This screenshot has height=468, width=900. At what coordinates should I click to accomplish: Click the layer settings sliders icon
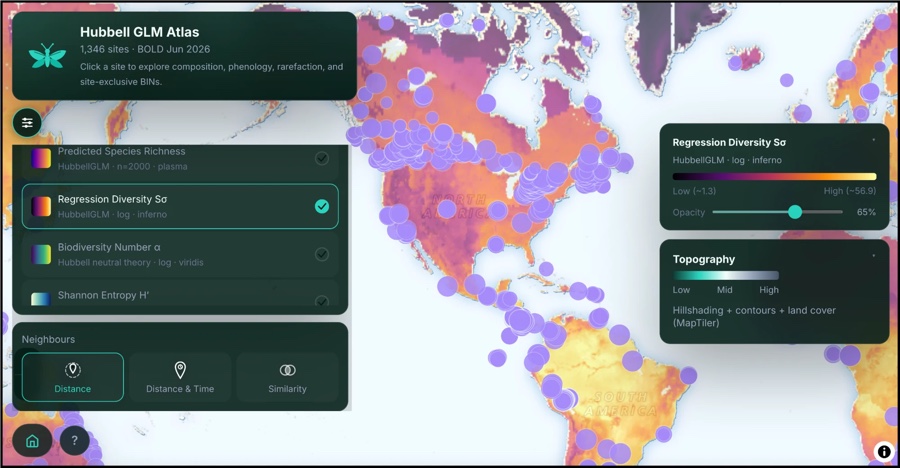click(x=27, y=122)
